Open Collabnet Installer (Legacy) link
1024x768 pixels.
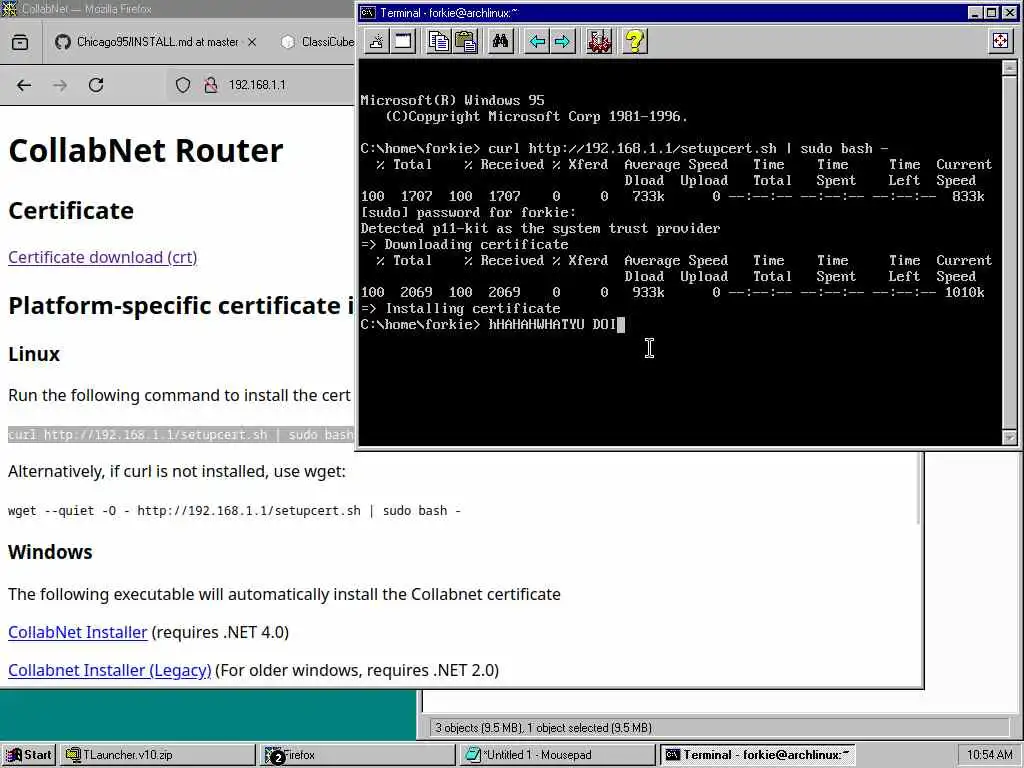click(x=110, y=670)
